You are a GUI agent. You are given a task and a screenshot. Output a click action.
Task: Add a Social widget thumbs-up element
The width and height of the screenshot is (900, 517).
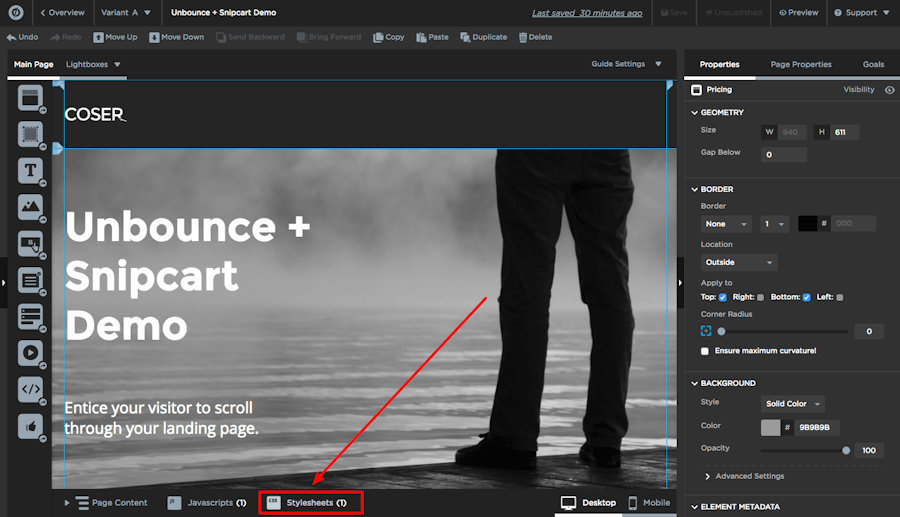click(x=30, y=426)
